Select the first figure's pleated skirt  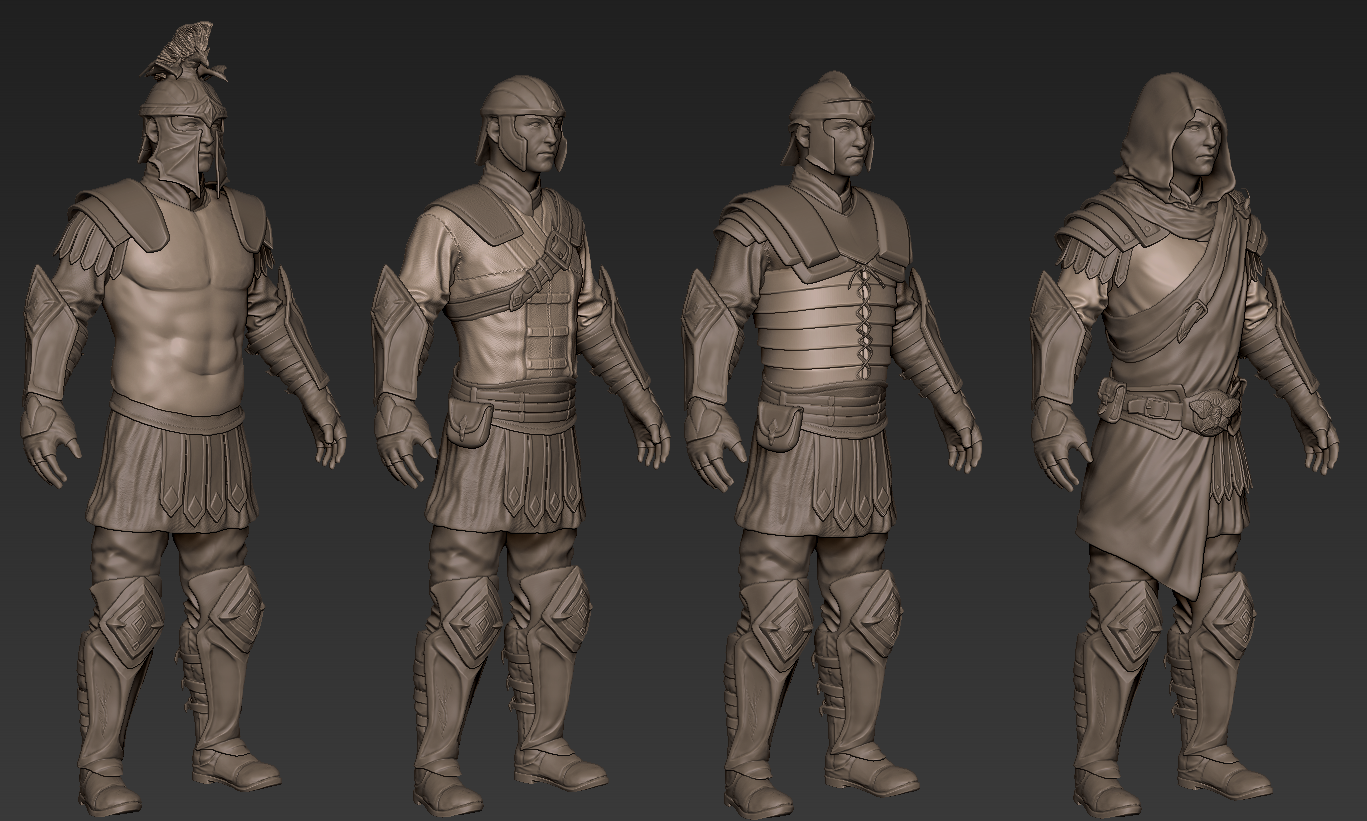[x=175, y=475]
